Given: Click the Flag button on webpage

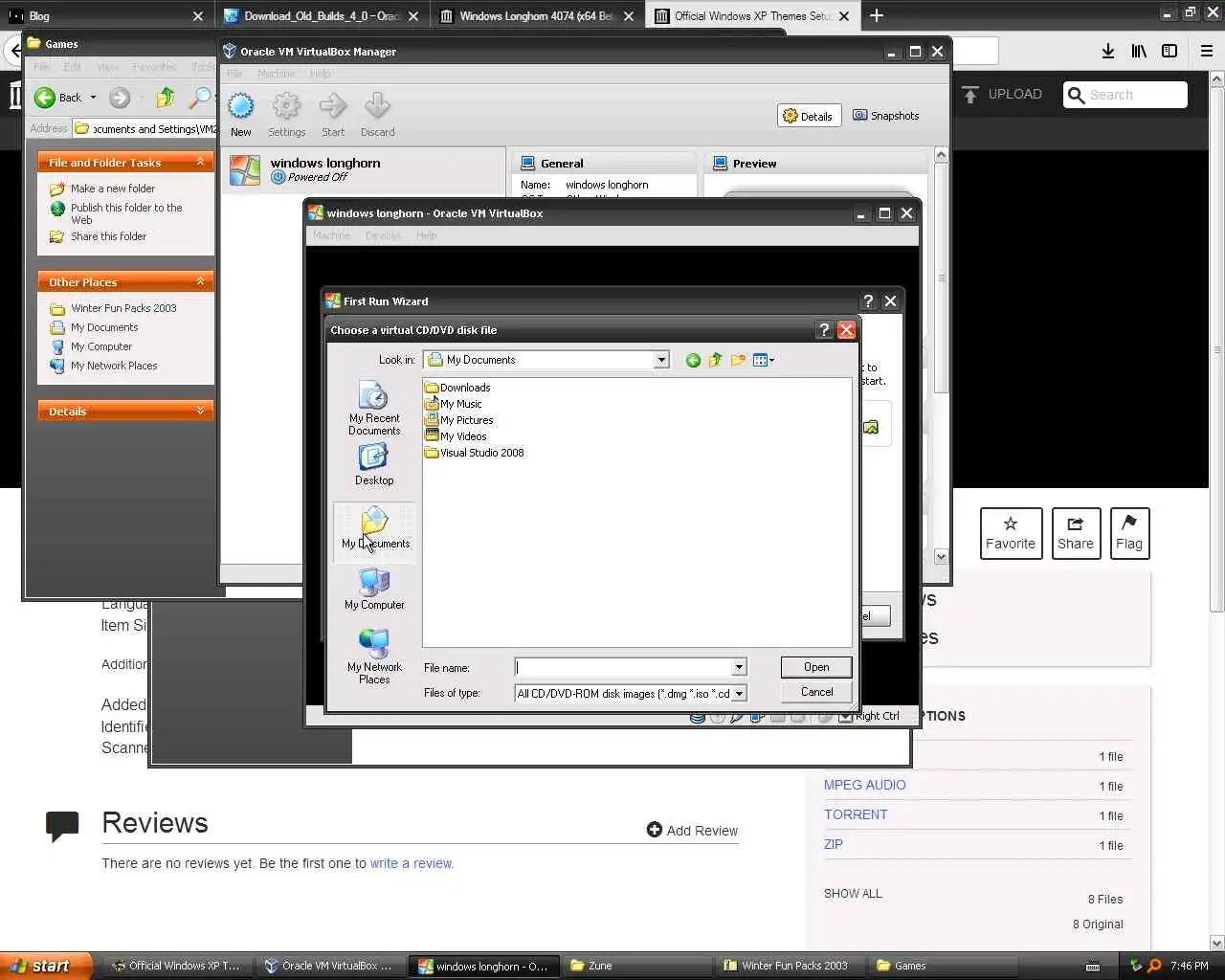Looking at the screenshot, I should [x=1129, y=533].
